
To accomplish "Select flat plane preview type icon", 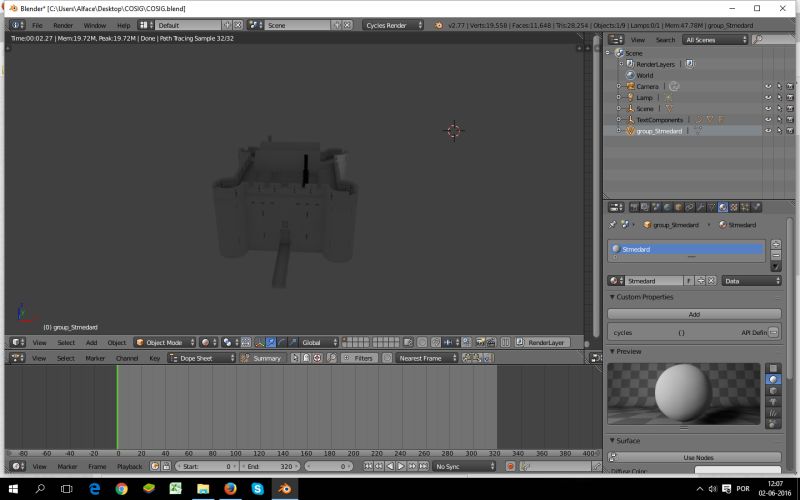I will click(773, 368).
